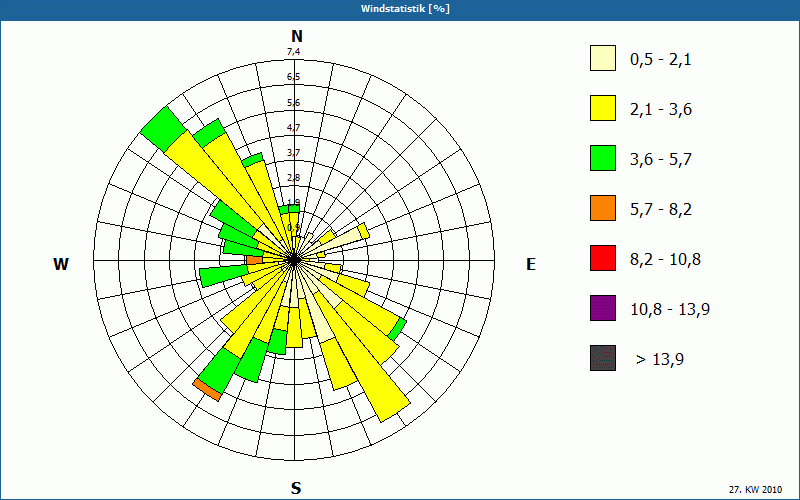The width and height of the screenshot is (800, 500).
Task: Click the purple 10,8 - 13,9 legend swatch
Action: [603, 308]
